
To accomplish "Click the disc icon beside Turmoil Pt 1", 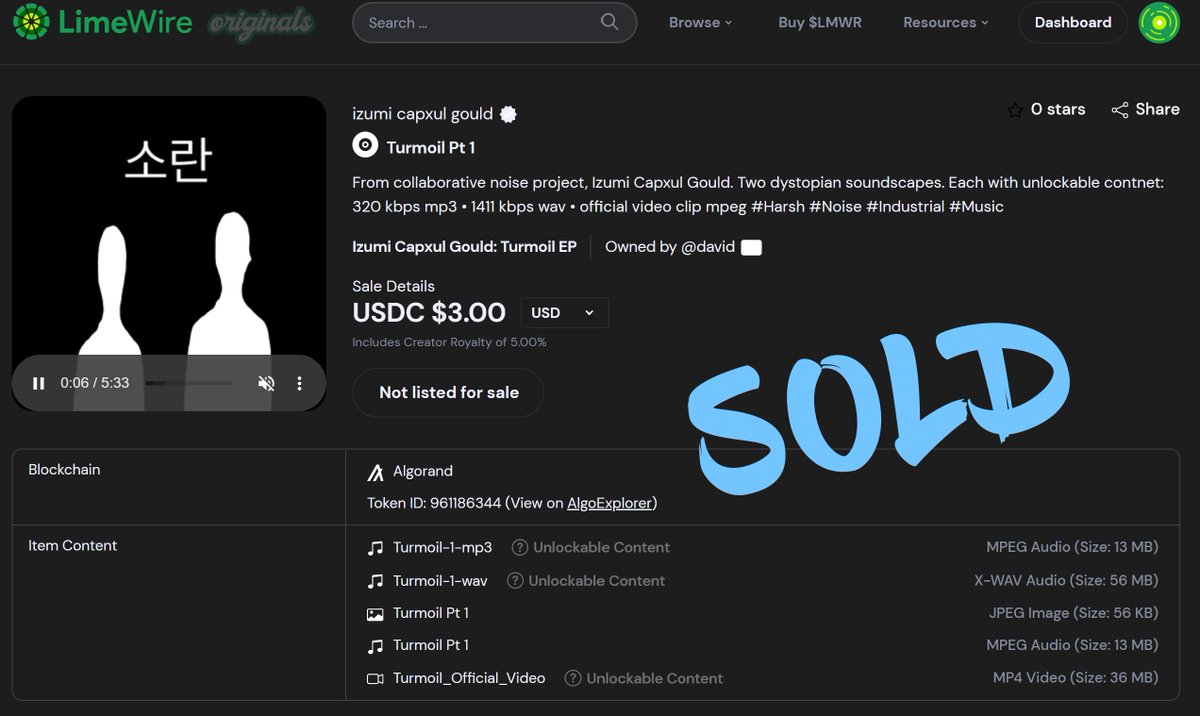I will click(x=365, y=146).
